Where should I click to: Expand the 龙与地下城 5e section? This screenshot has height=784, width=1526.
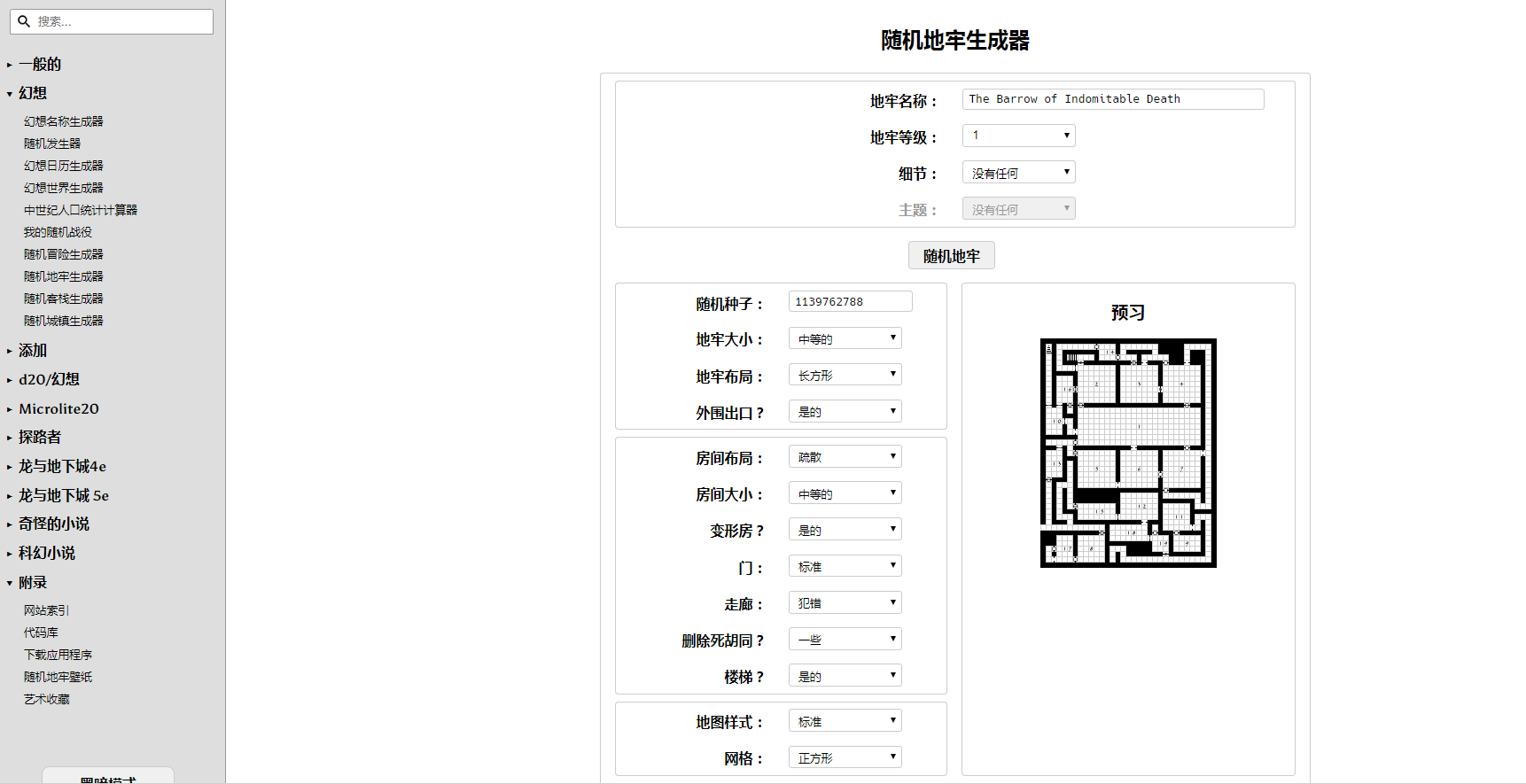[64, 495]
